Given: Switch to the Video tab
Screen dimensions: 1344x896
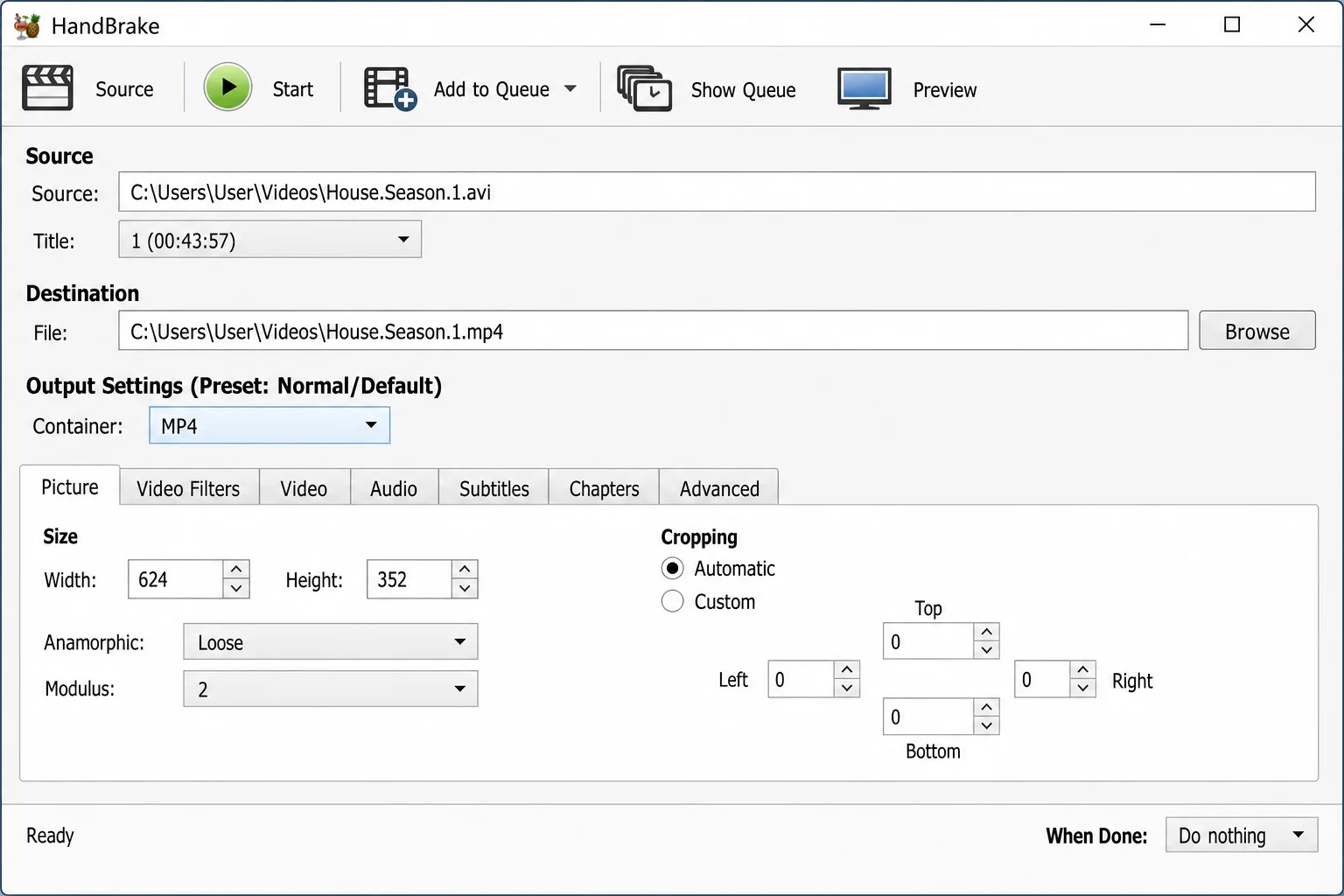Looking at the screenshot, I should 304,488.
